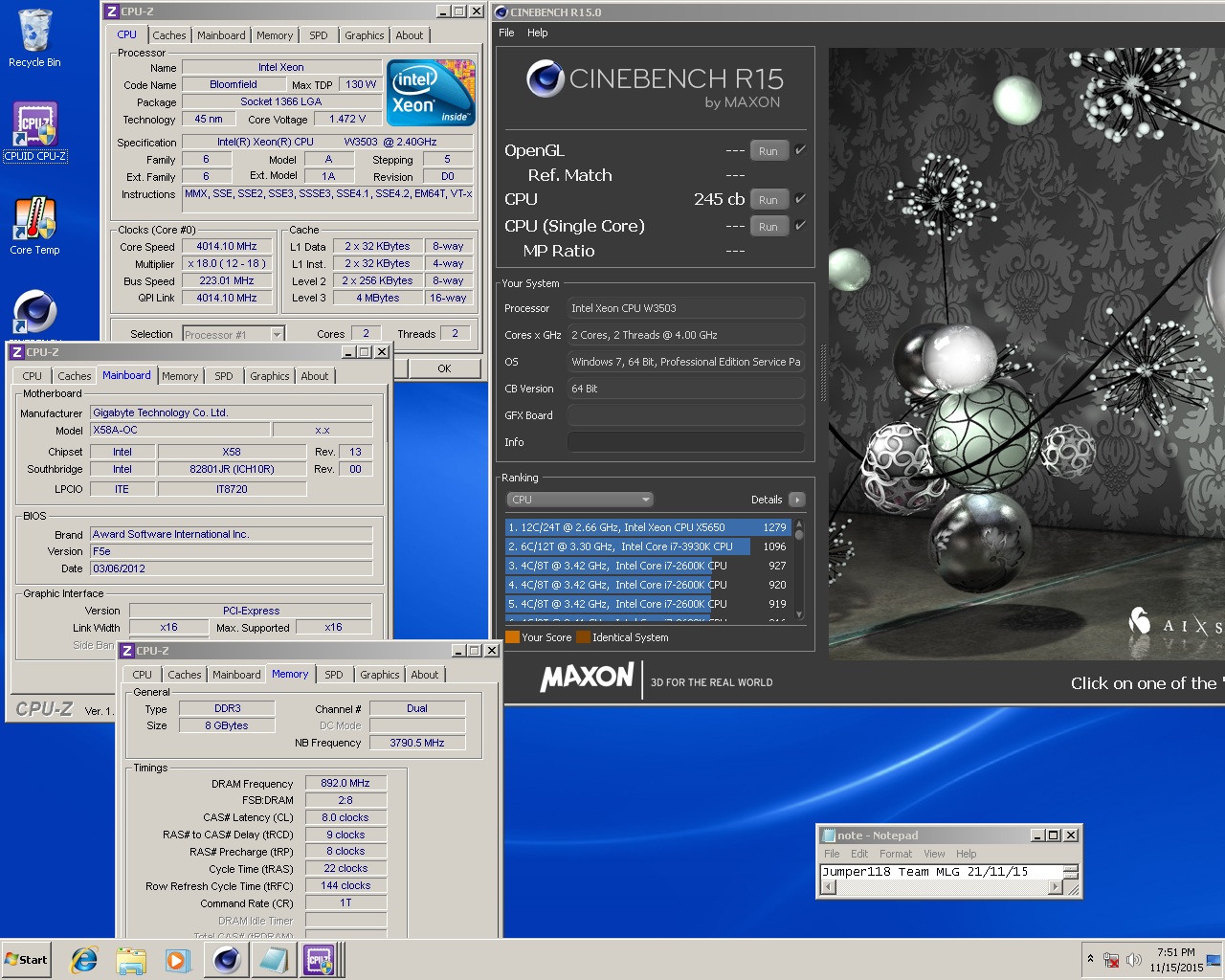Click Notepad horizontal scrollbar right arrow

[x=1056, y=887]
